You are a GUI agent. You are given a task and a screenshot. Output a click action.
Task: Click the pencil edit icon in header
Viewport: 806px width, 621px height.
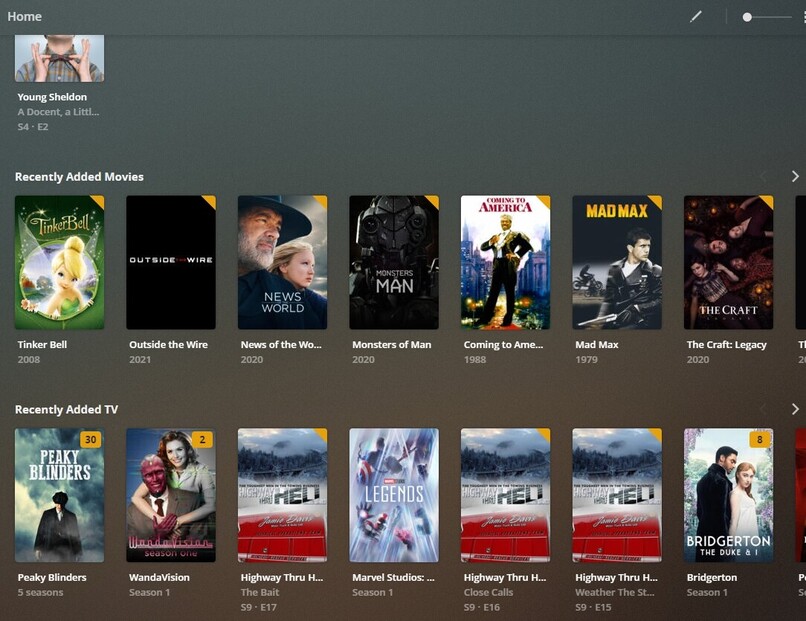pos(695,16)
